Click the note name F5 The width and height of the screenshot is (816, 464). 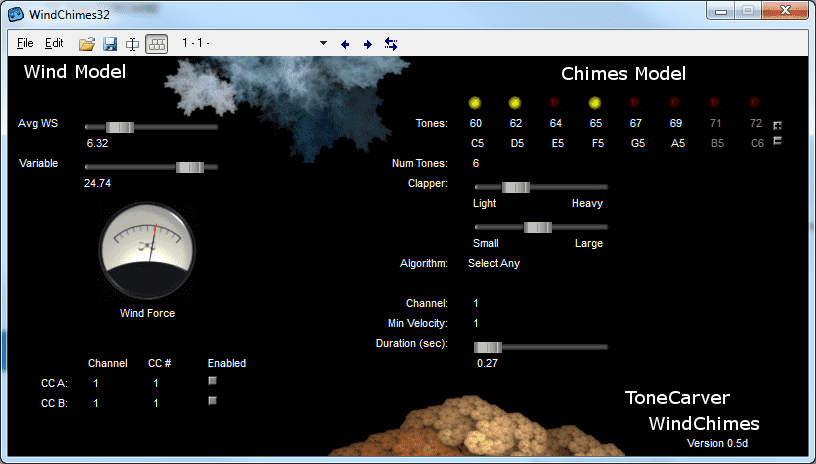(x=597, y=143)
